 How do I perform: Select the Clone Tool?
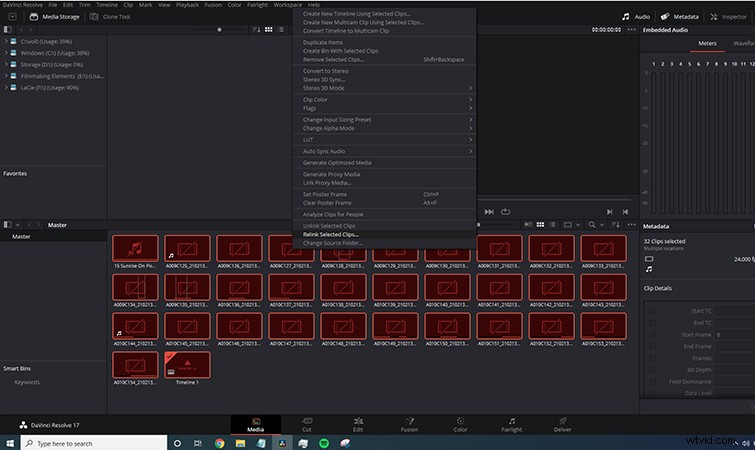tap(110, 17)
